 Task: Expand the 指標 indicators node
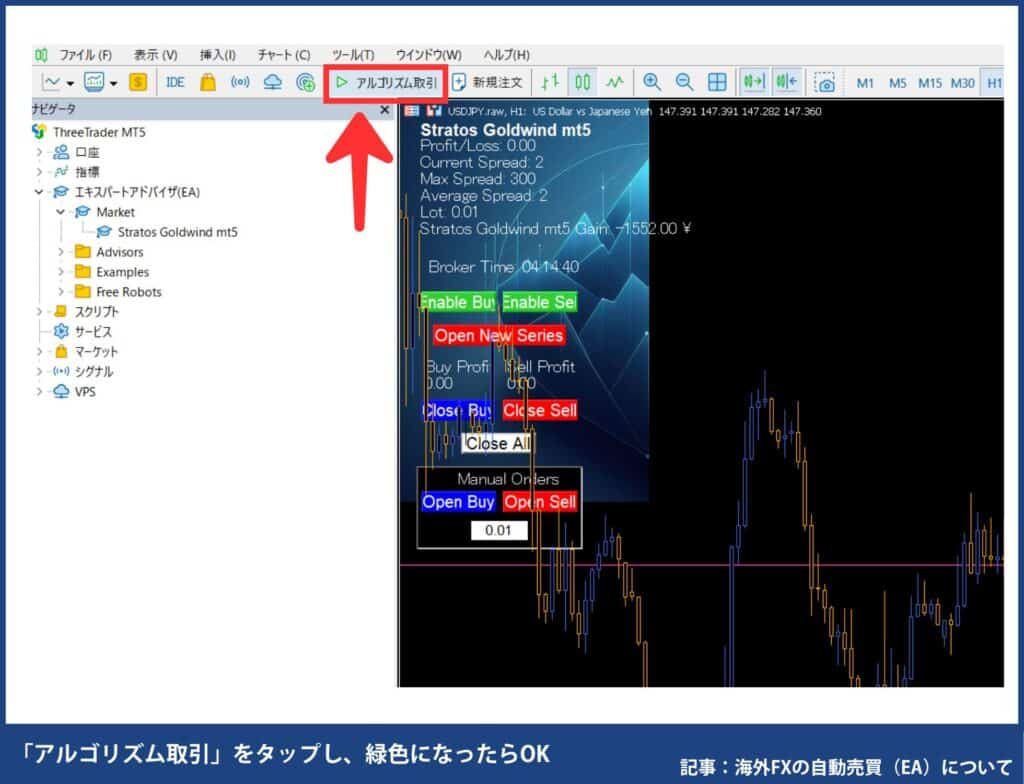tap(39, 172)
